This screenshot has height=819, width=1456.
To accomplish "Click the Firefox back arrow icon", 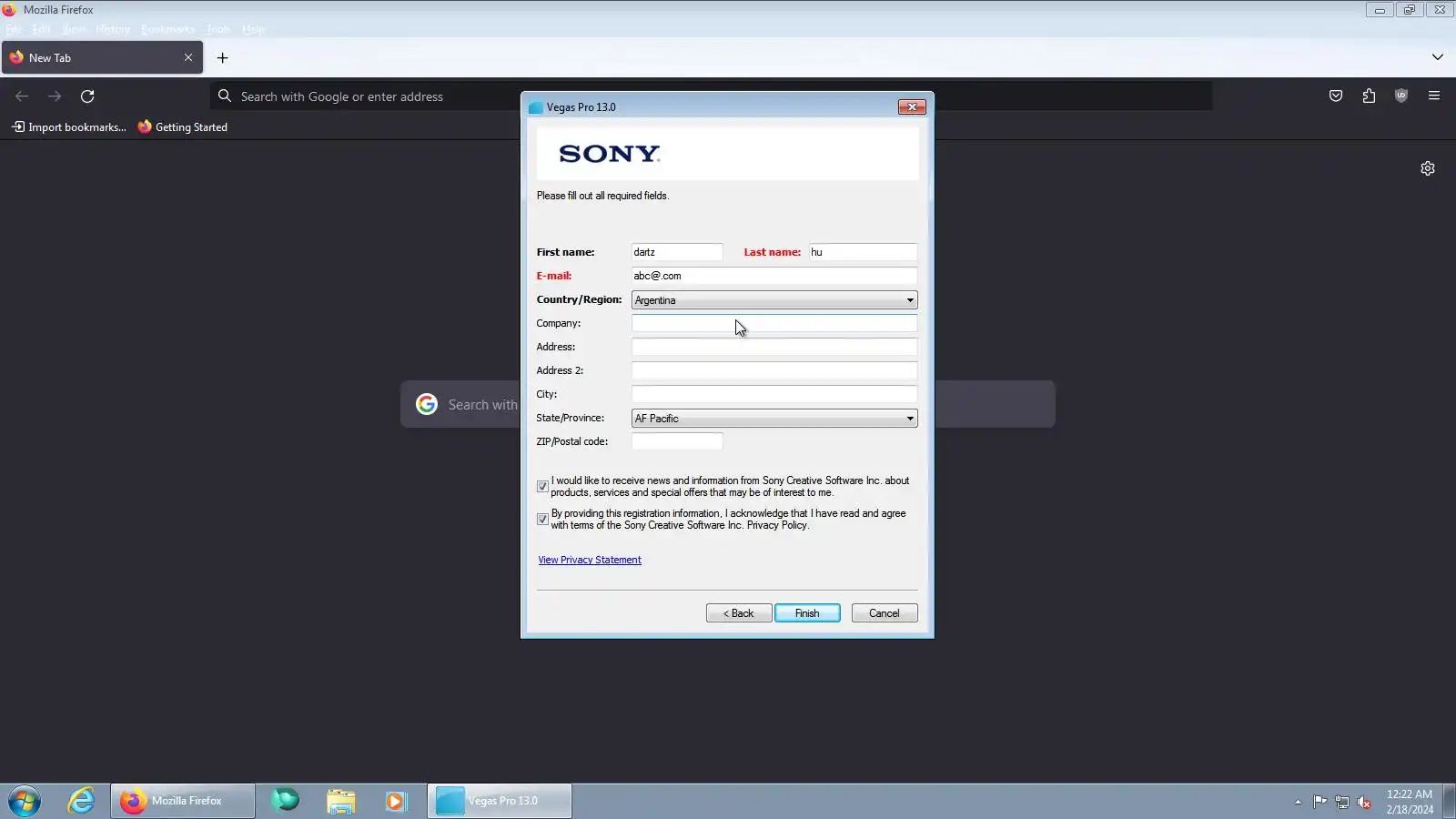I will point(22,96).
